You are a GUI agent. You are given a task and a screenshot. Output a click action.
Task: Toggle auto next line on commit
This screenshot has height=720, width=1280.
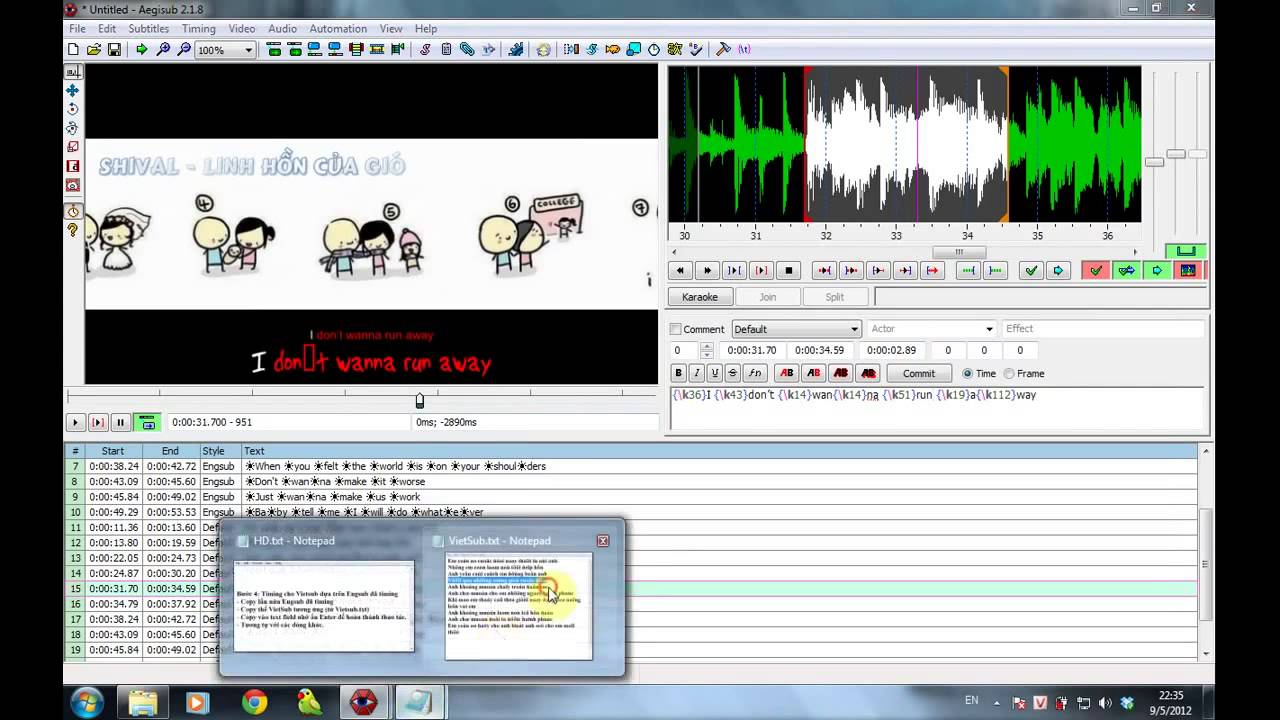pos(1126,271)
